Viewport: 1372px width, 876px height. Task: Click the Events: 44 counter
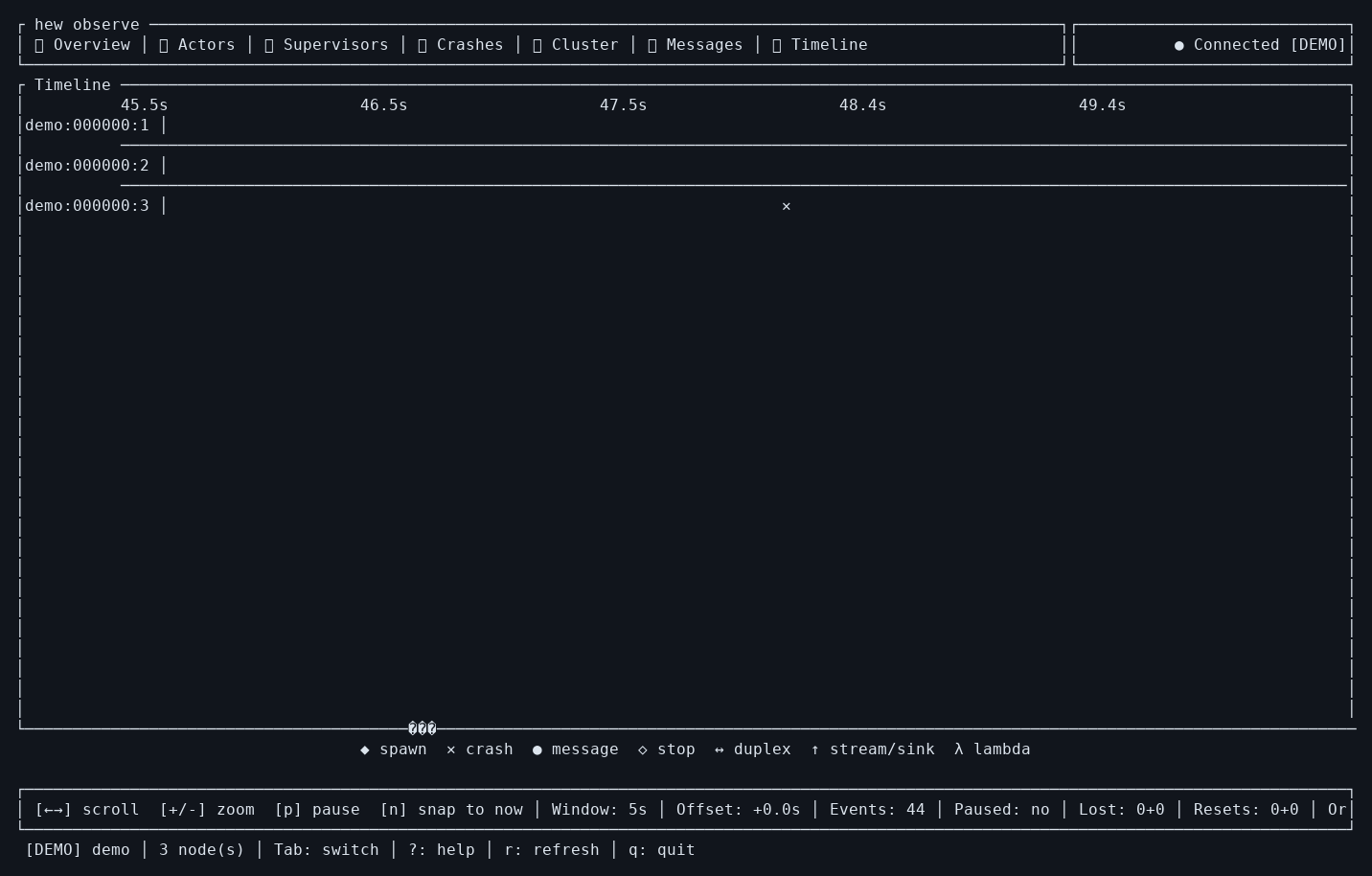[878, 810]
